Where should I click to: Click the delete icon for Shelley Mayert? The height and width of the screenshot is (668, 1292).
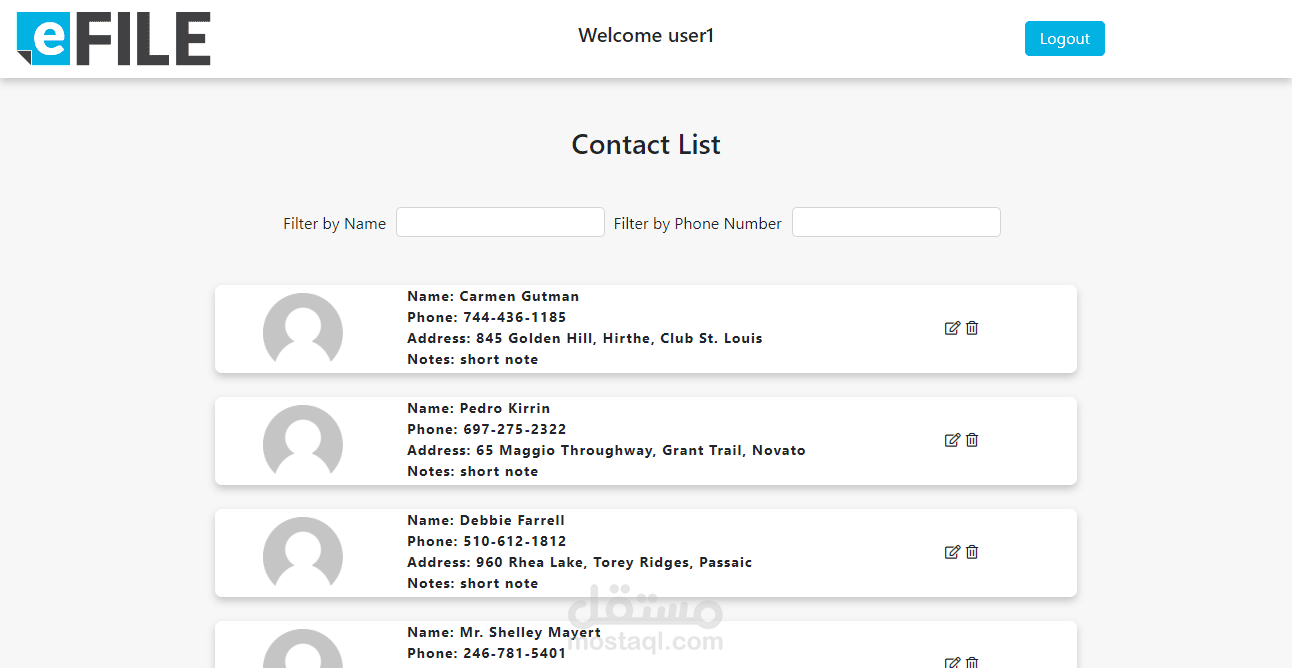coord(972,662)
